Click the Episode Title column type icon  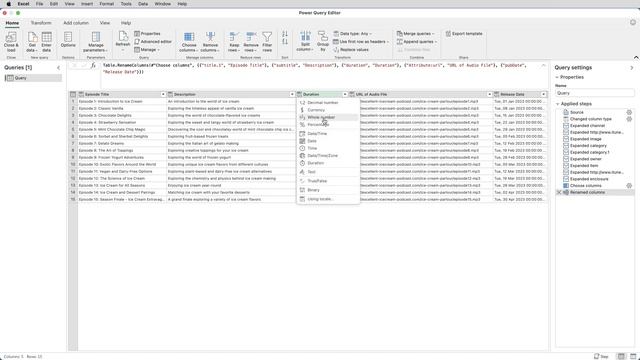81,94
